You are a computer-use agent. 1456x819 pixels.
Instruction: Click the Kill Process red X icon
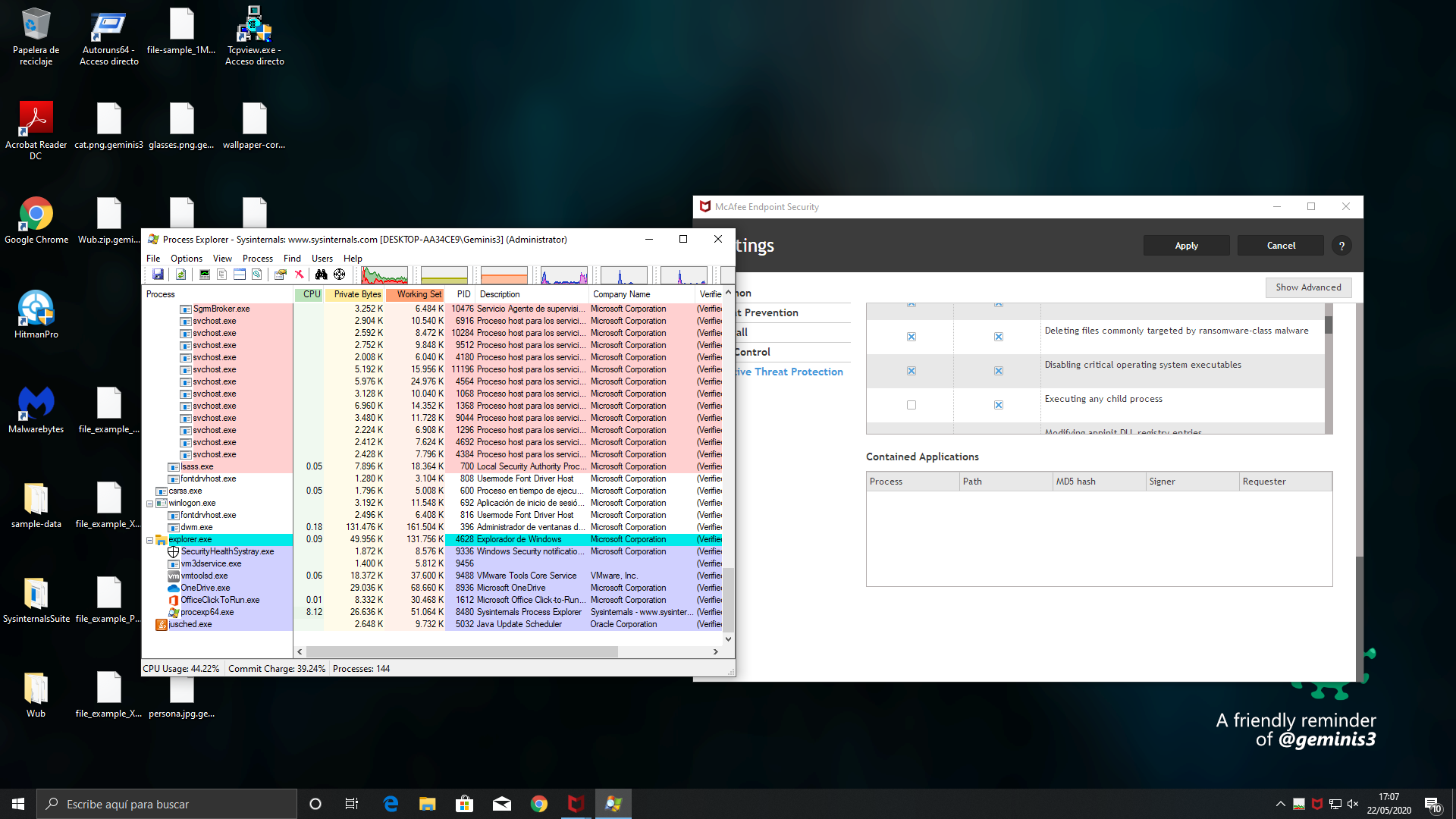299,275
